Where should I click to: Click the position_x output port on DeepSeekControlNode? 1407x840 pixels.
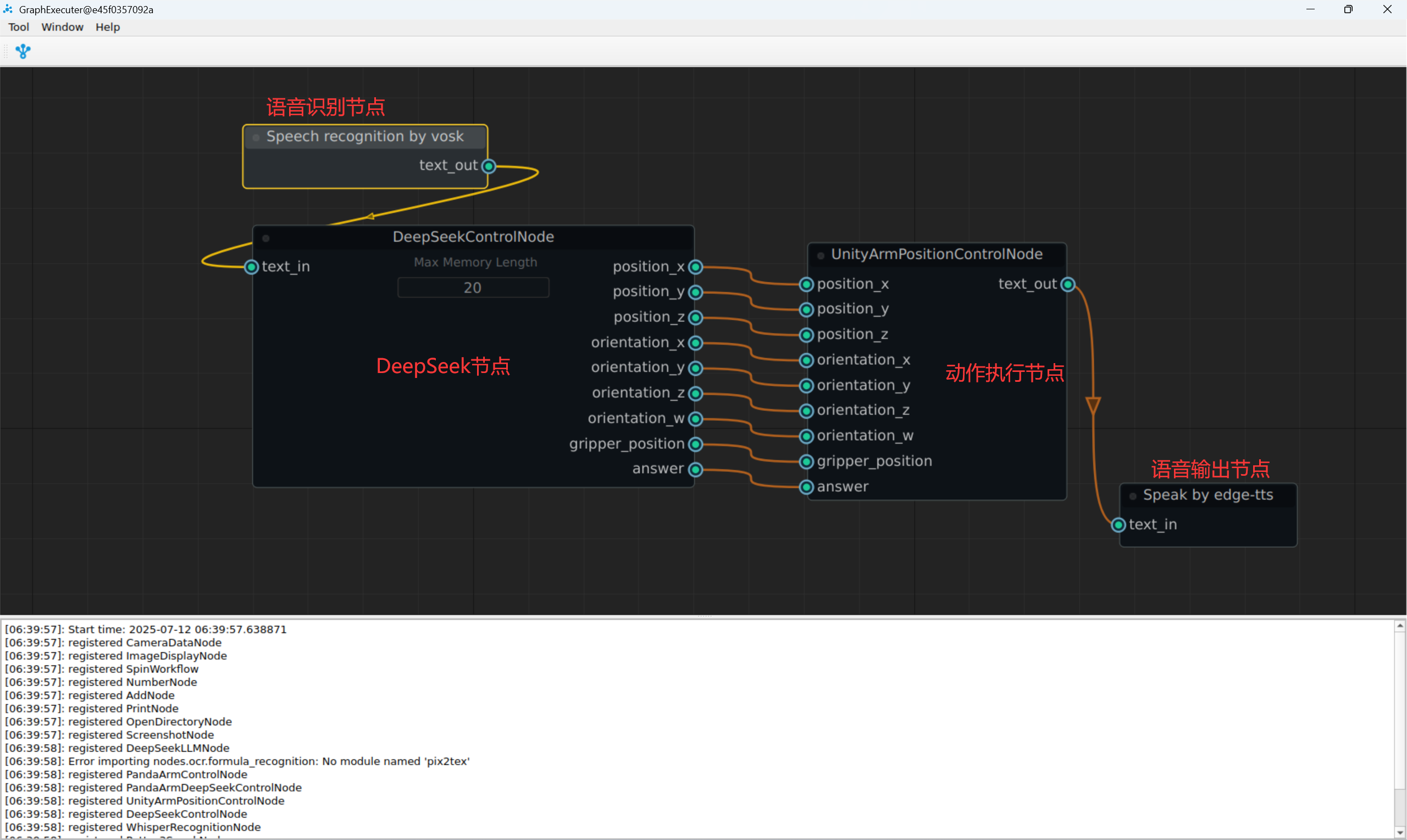tap(696, 266)
